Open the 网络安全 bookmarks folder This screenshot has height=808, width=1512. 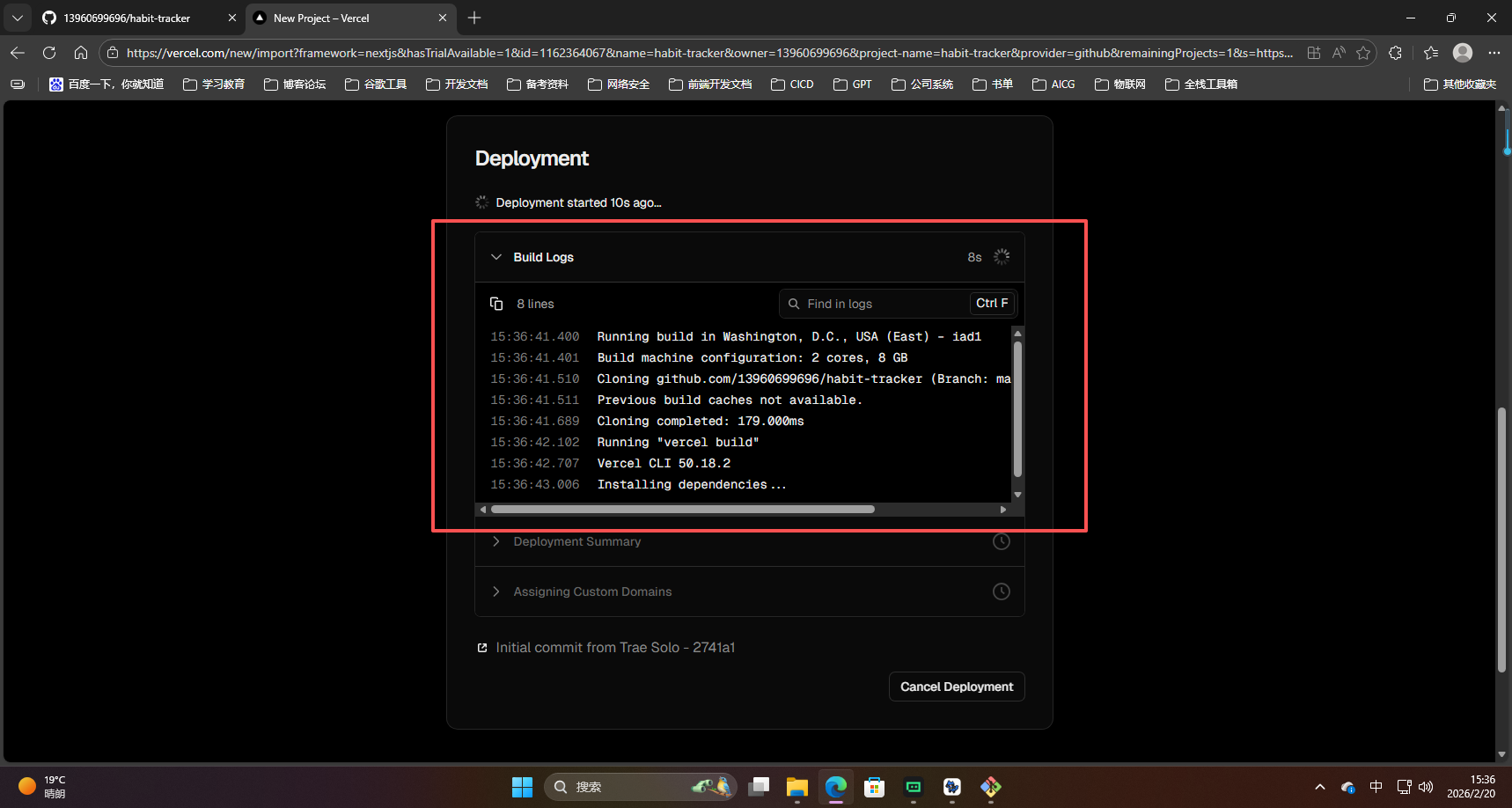click(619, 84)
